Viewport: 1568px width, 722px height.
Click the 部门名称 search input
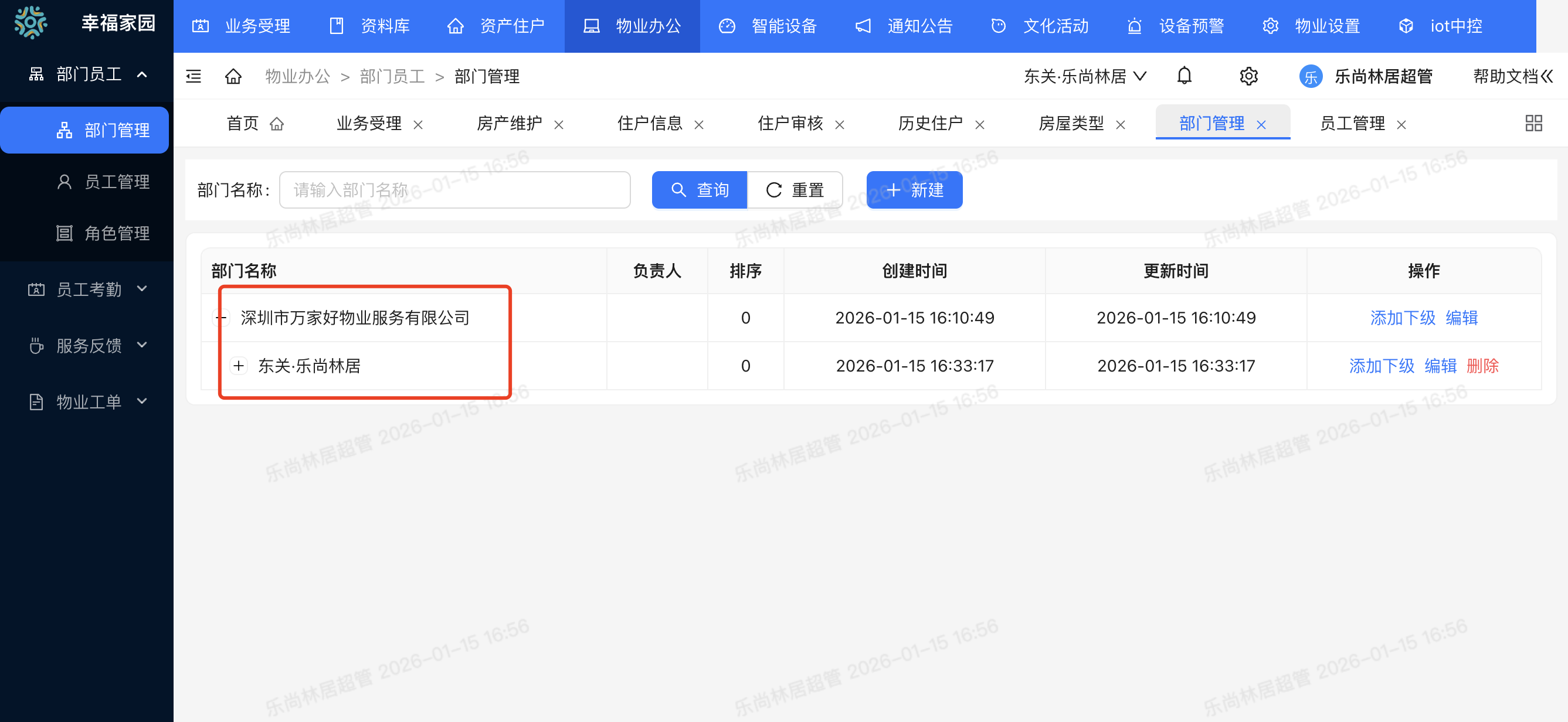454,190
